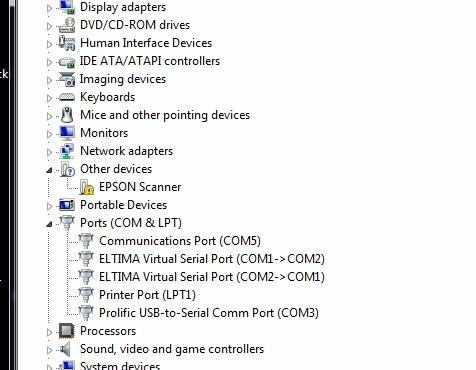Select Communications Port (COM5)
The height and width of the screenshot is (370, 476).
coord(180,241)
